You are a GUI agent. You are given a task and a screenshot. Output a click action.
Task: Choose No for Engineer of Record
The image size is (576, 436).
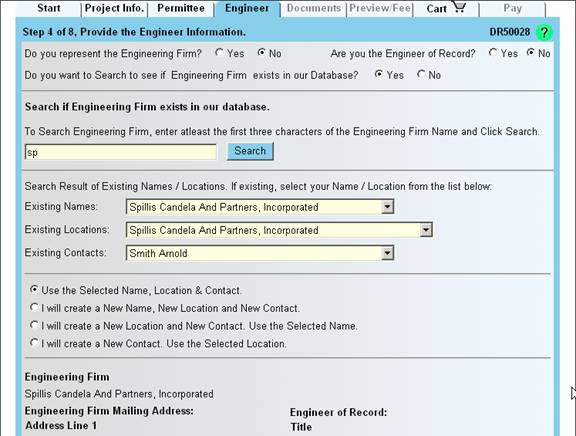pyautogui.click(x=530, y=53)
